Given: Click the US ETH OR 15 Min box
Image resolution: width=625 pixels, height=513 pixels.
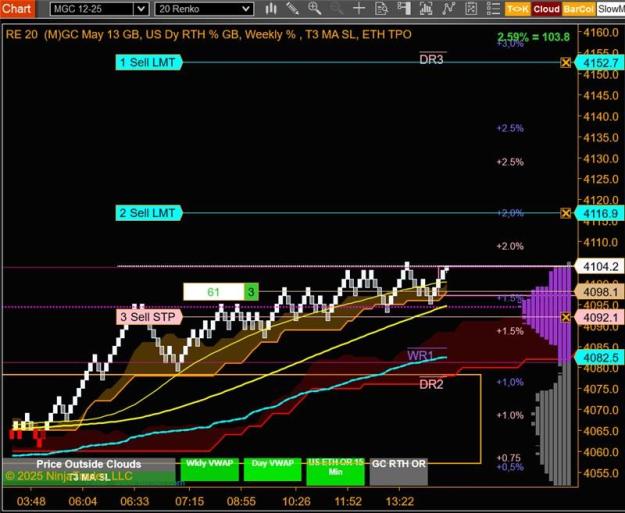Looking at the screenshot, I should [335, 470].
